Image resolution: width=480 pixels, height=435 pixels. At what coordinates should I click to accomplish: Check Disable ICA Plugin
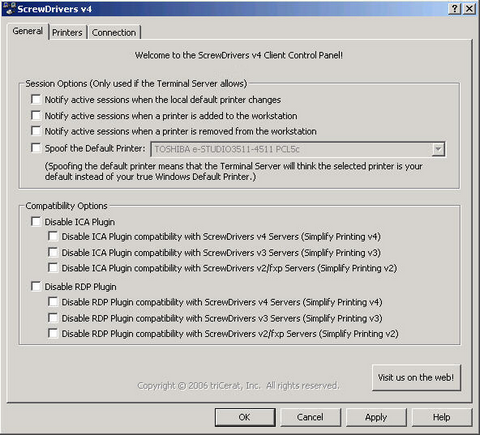tap(35, 221)
